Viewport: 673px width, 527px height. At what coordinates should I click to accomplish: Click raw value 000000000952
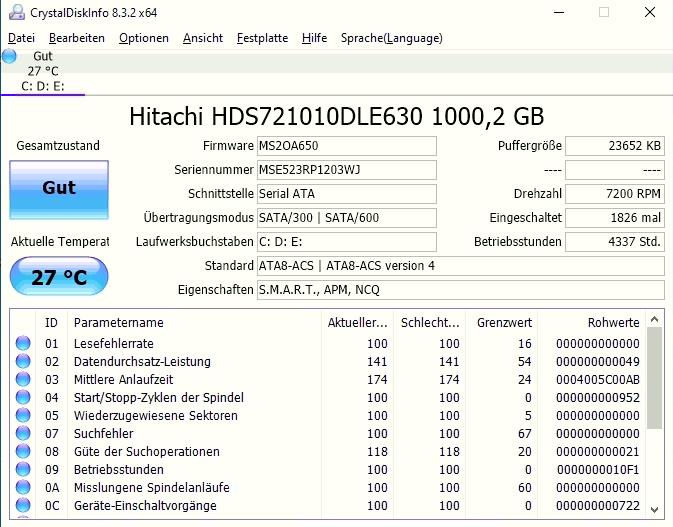(598, 398)
